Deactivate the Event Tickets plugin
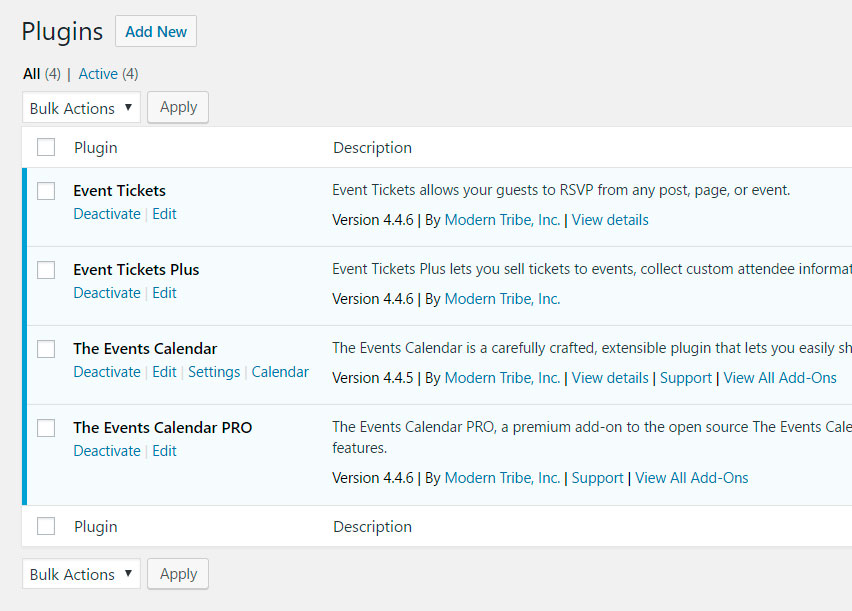 [x=107, y=214]
